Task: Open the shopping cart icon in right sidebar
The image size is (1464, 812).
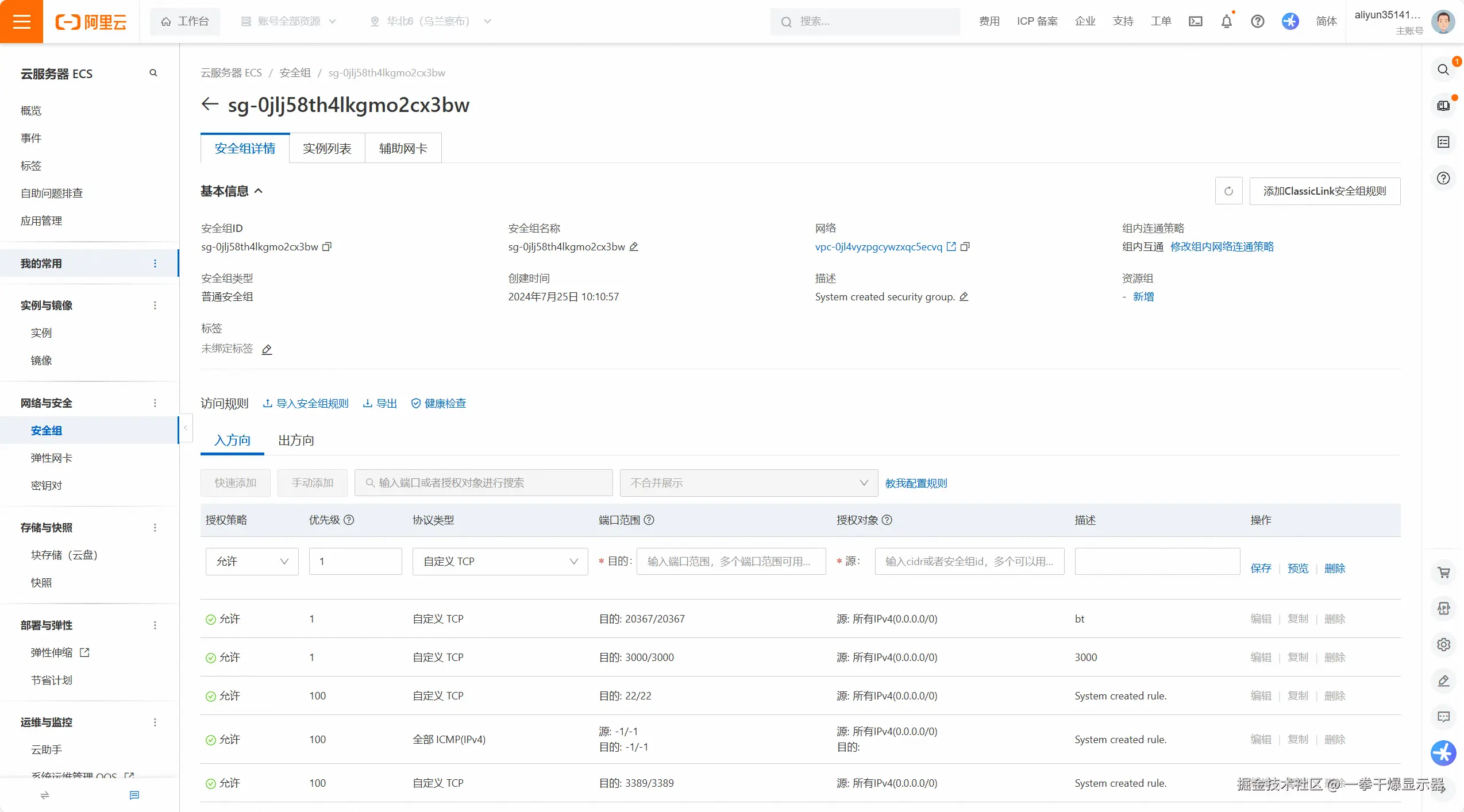Action: tap(1443, 573)
